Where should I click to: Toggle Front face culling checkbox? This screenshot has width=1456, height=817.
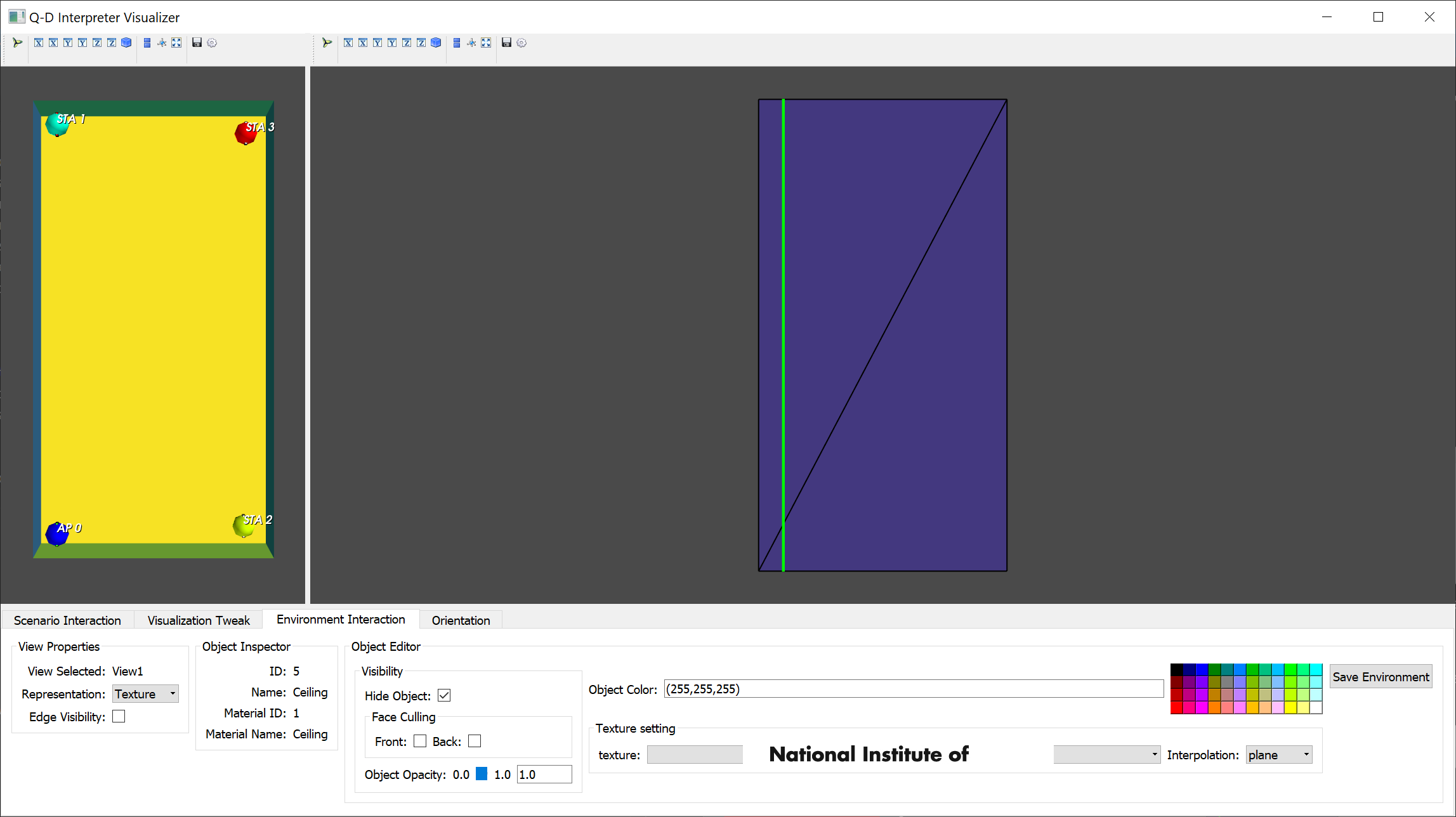420,741
